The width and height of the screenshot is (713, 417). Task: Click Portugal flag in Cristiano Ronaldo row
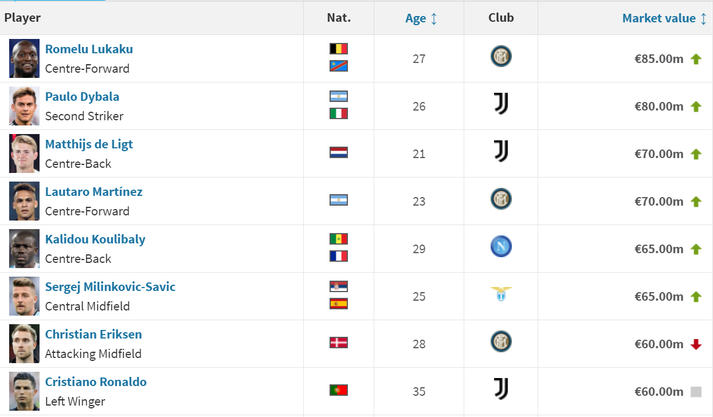tap(338, 390)
